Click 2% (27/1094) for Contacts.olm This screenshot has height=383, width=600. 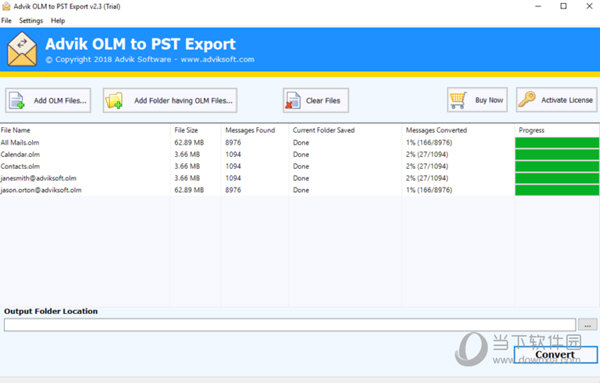click(x=427, y=166)
